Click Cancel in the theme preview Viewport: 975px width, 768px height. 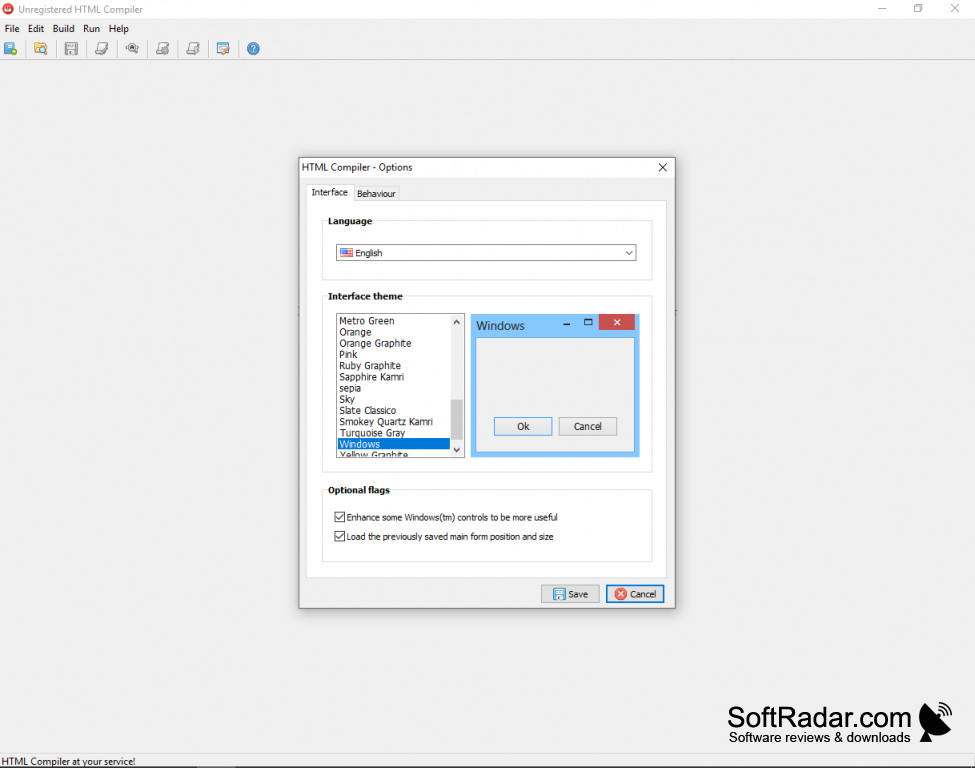(588, 427)
